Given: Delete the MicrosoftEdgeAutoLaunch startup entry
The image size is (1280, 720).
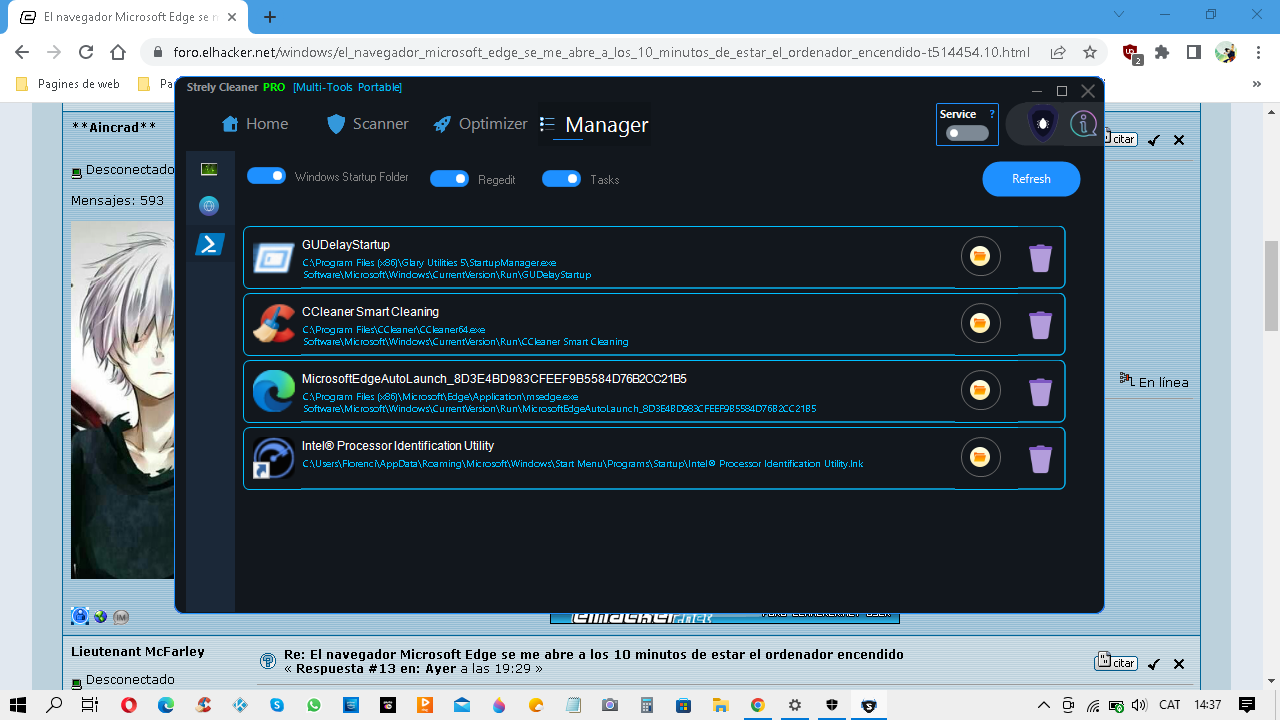Looking at the screenshot, I should point(1040,392).
